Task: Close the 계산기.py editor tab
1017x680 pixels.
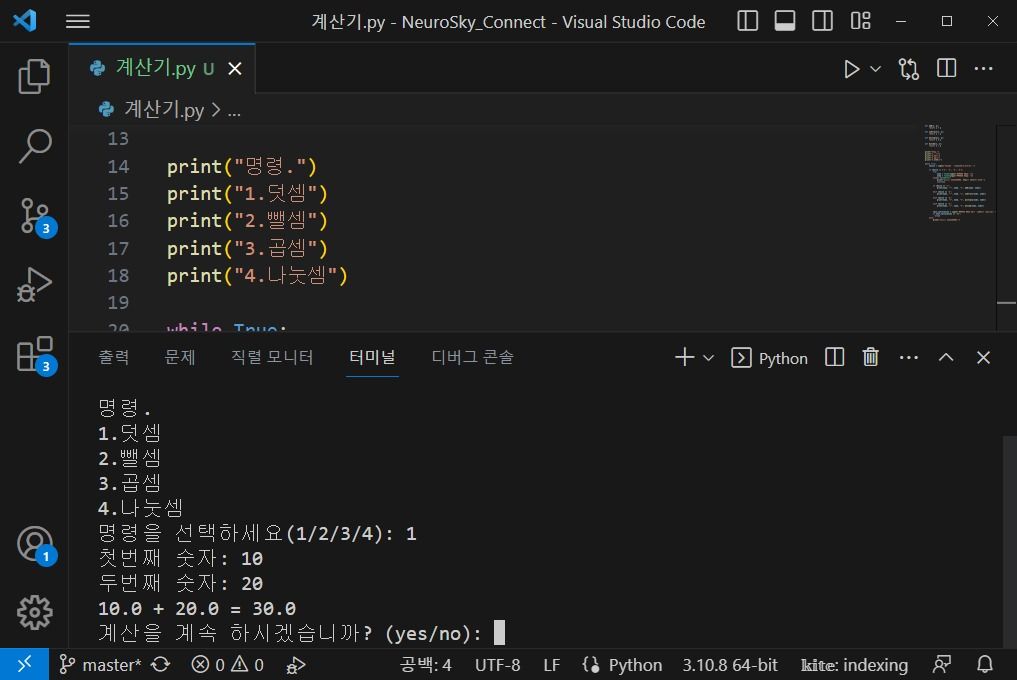Action: 235,68
